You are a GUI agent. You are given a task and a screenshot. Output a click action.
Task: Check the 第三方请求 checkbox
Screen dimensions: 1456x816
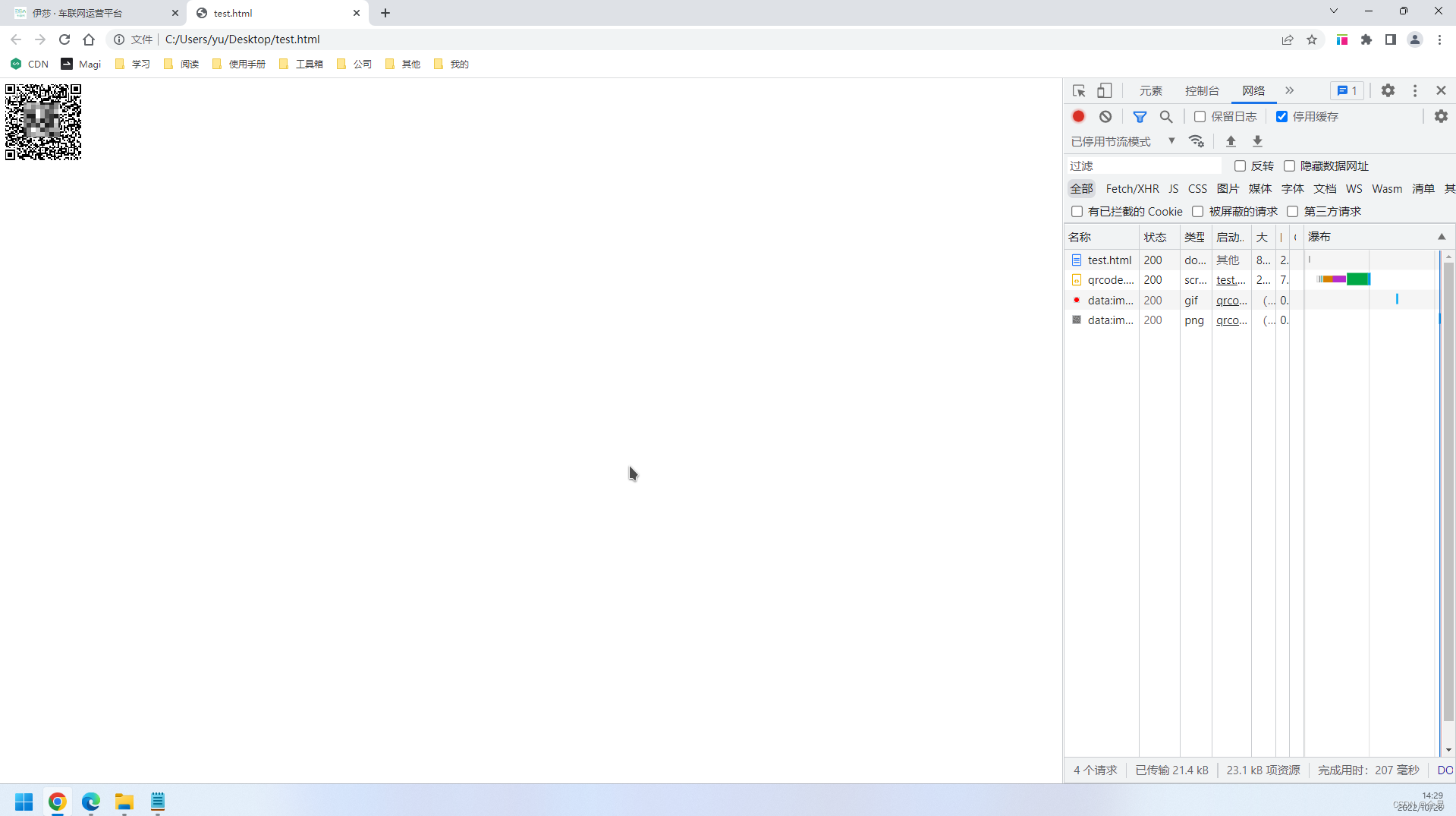pos(1292,211)
